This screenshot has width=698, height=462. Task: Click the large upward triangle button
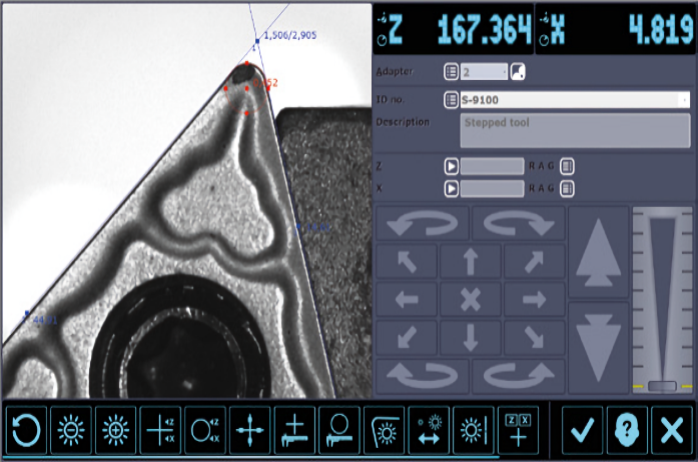pyautogui.click(x=598, y=252)
